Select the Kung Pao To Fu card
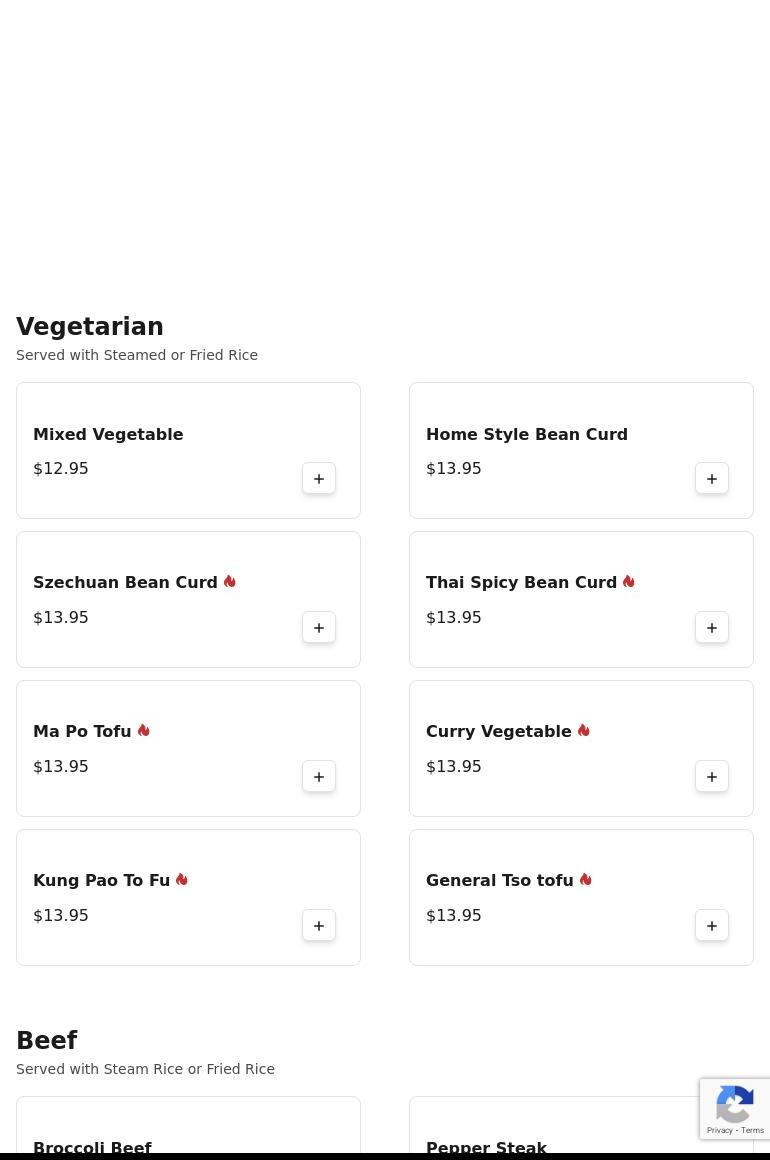 tap(189, 897)
